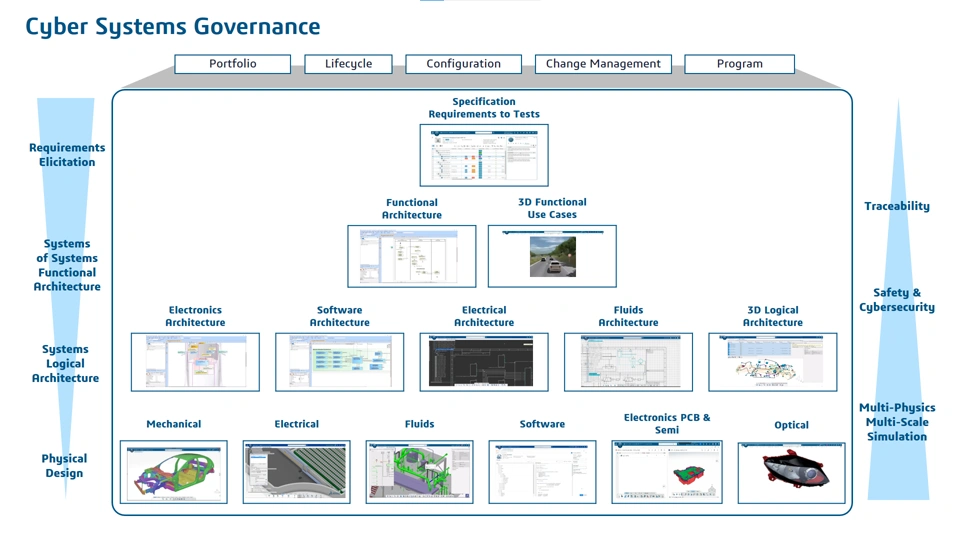Image resolution: width=960 pixels, height=540 pixels.
Task: Open the Configuration box
Action: 463,64
